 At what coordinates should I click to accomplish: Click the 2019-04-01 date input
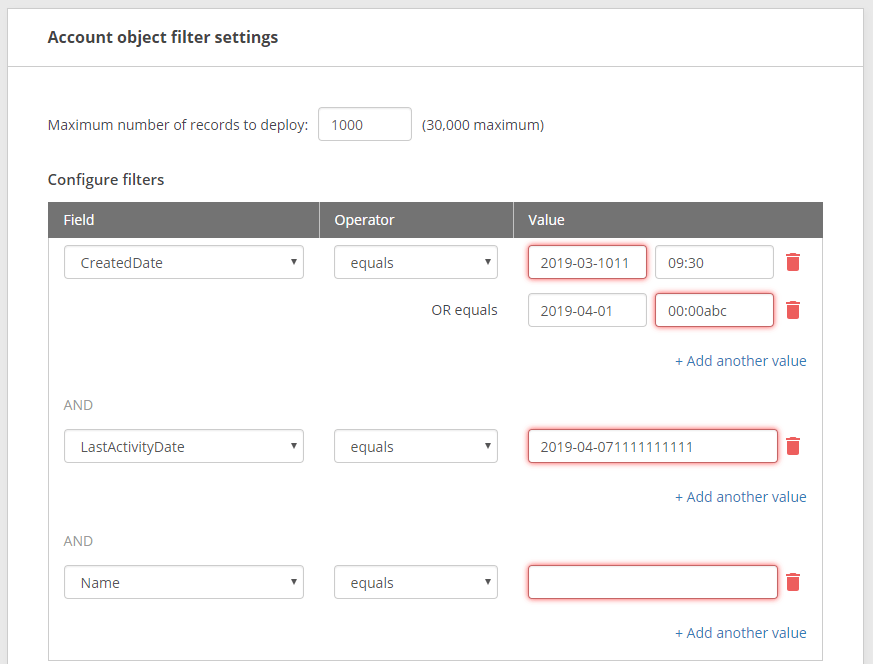click(x=587, y=311)
